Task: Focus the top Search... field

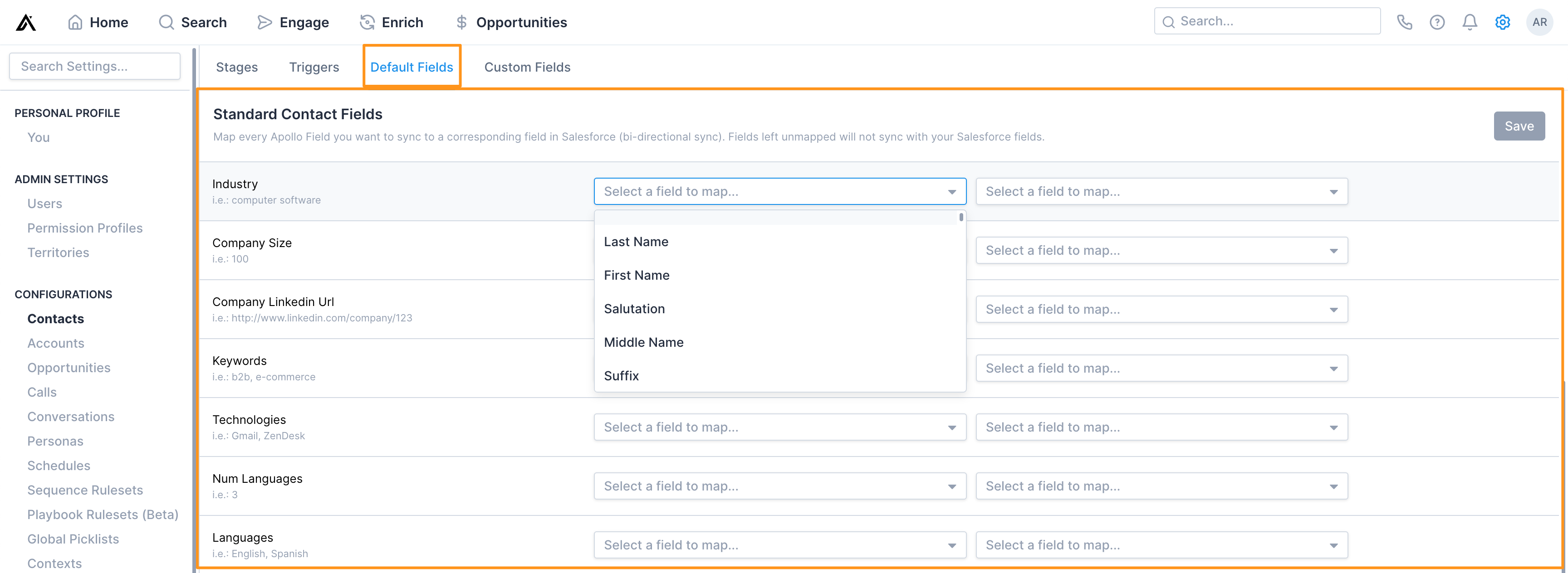Action: [x=1267, y=21]
